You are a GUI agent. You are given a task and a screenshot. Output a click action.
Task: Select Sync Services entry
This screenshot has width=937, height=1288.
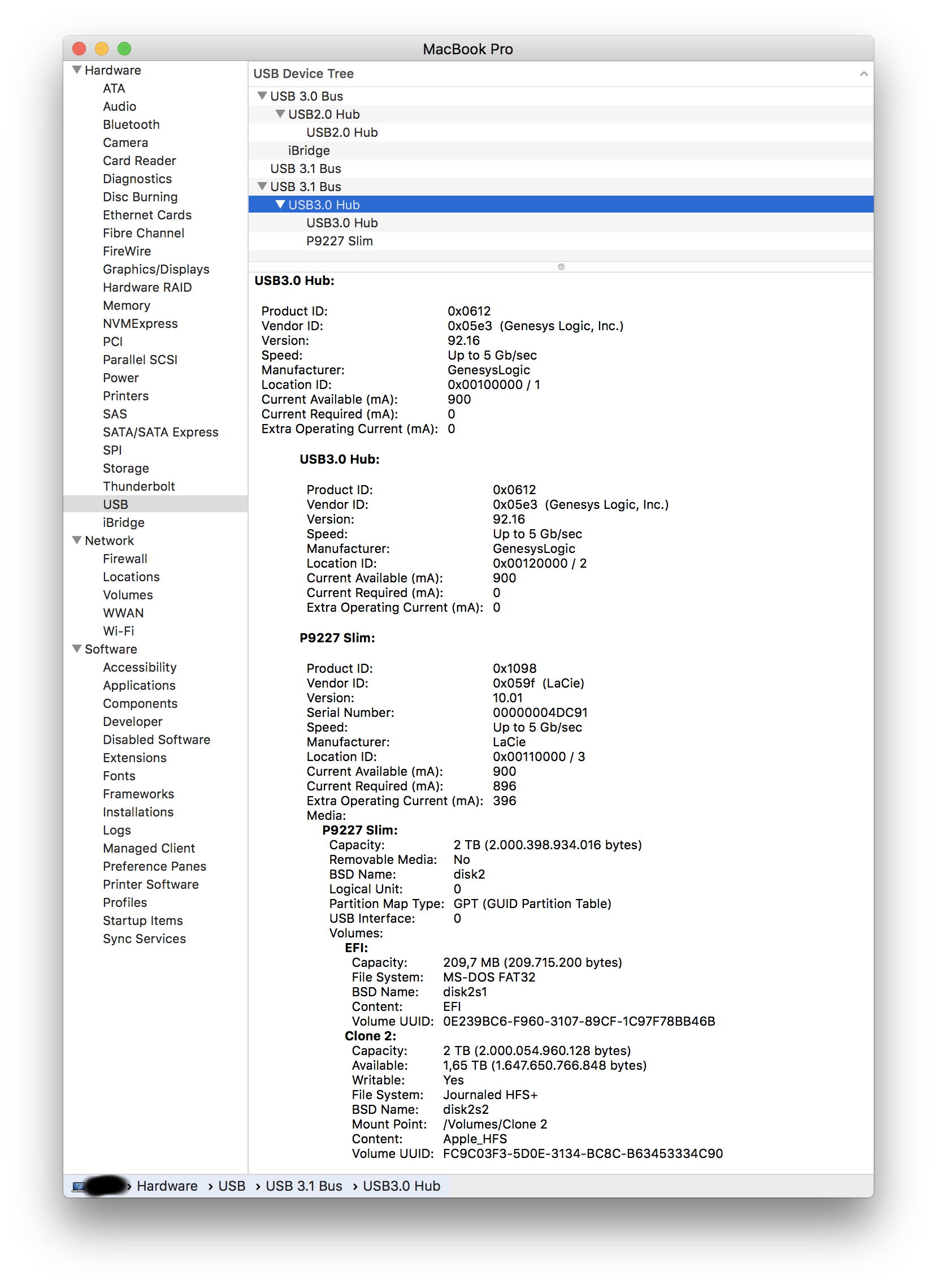144,939
